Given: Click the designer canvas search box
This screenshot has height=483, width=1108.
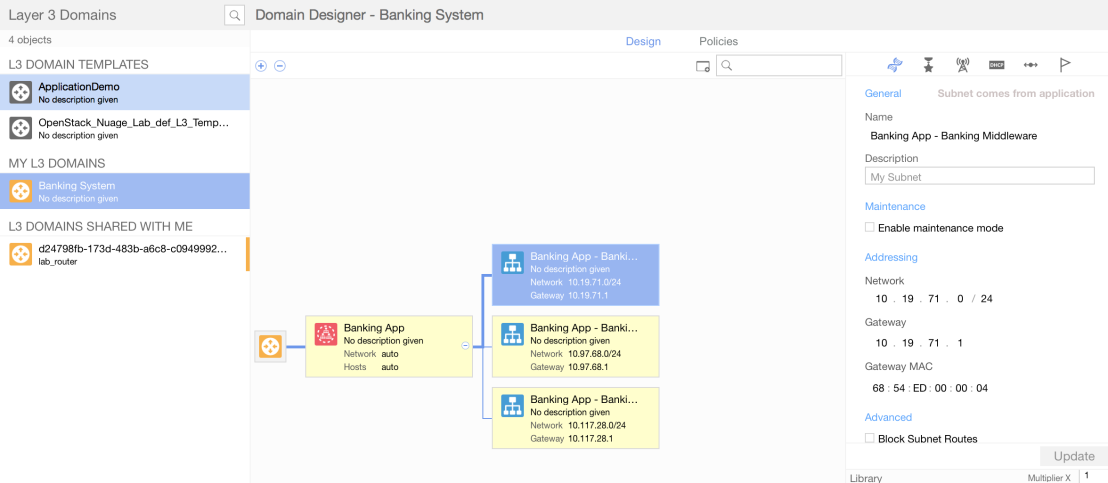Looking at the screenshot, I should (x=781, y=66).
